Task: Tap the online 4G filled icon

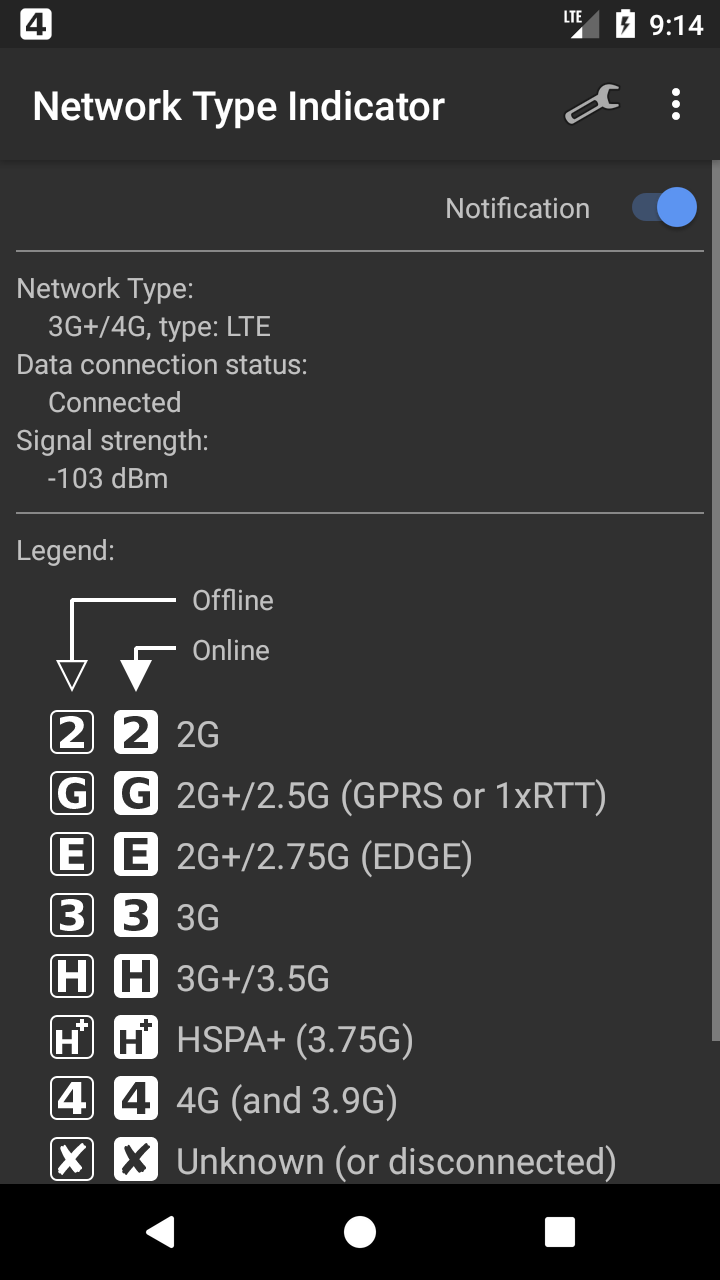Action: click(x=136, y=1100)
